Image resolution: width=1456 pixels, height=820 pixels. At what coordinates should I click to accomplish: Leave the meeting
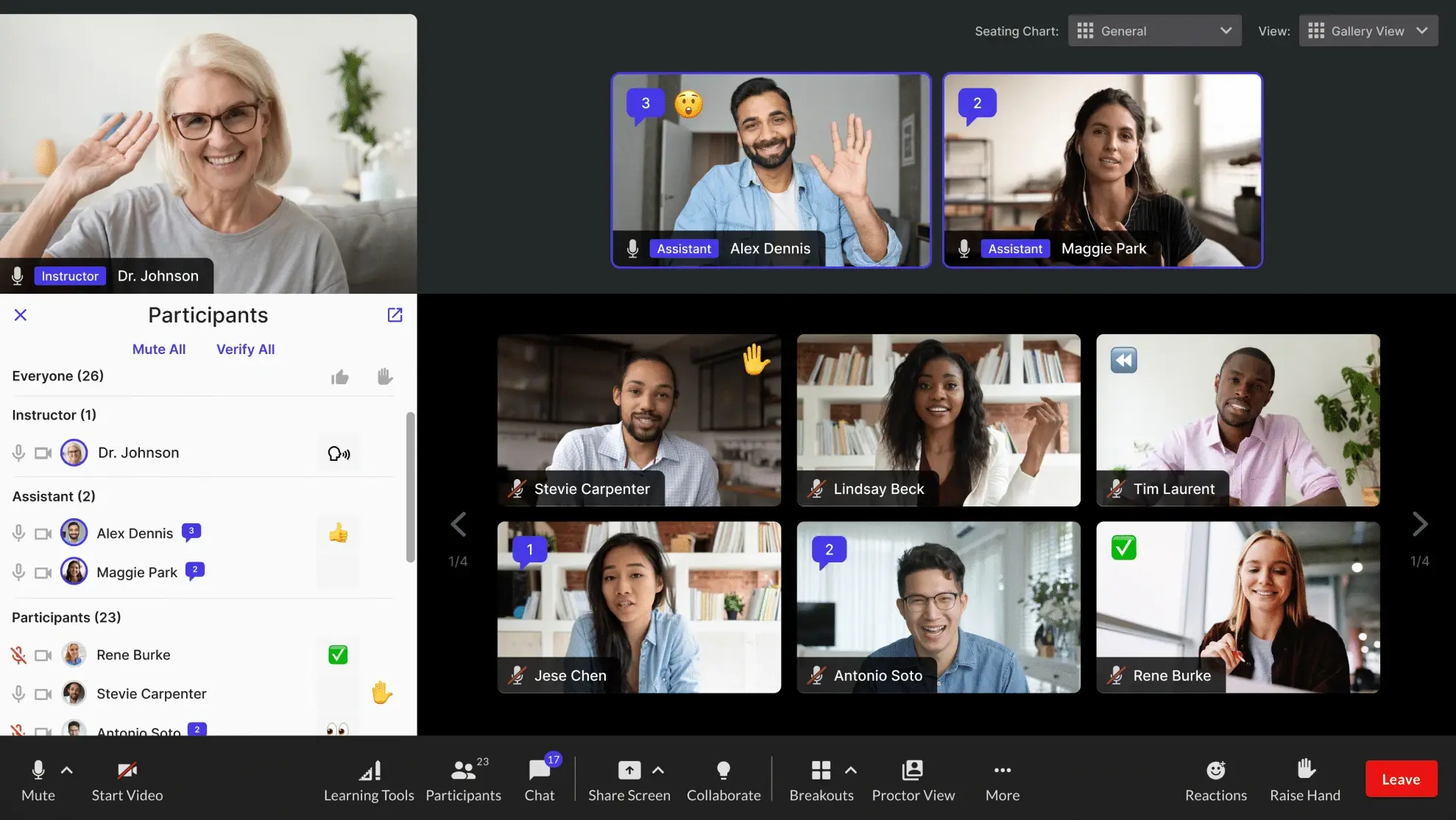[x=1400, y=779]
